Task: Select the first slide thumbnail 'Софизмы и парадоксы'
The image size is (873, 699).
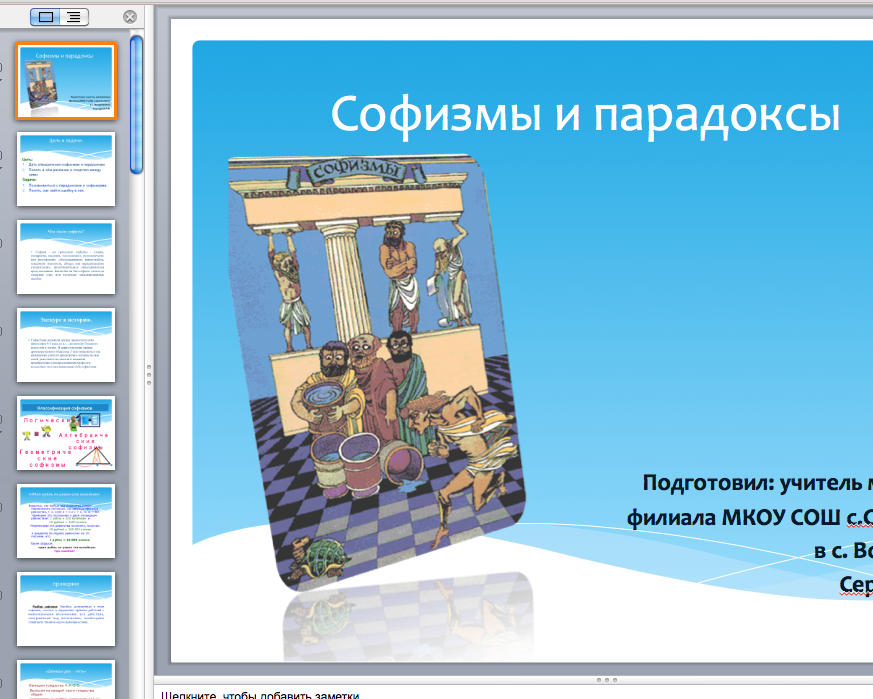Action: click(66, 81)
